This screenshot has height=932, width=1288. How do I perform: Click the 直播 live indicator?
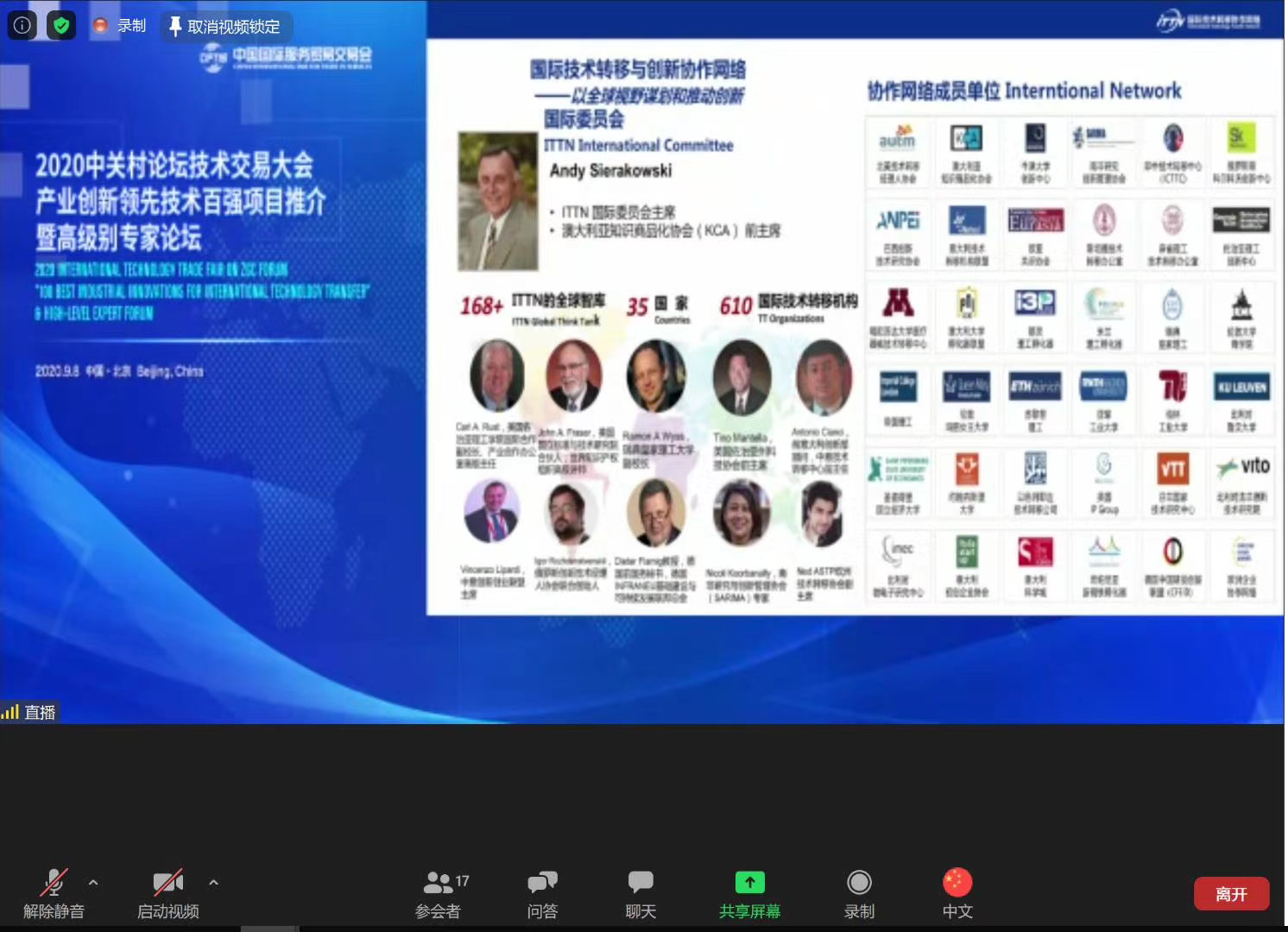pyautogui.click(x=29, y=712)
